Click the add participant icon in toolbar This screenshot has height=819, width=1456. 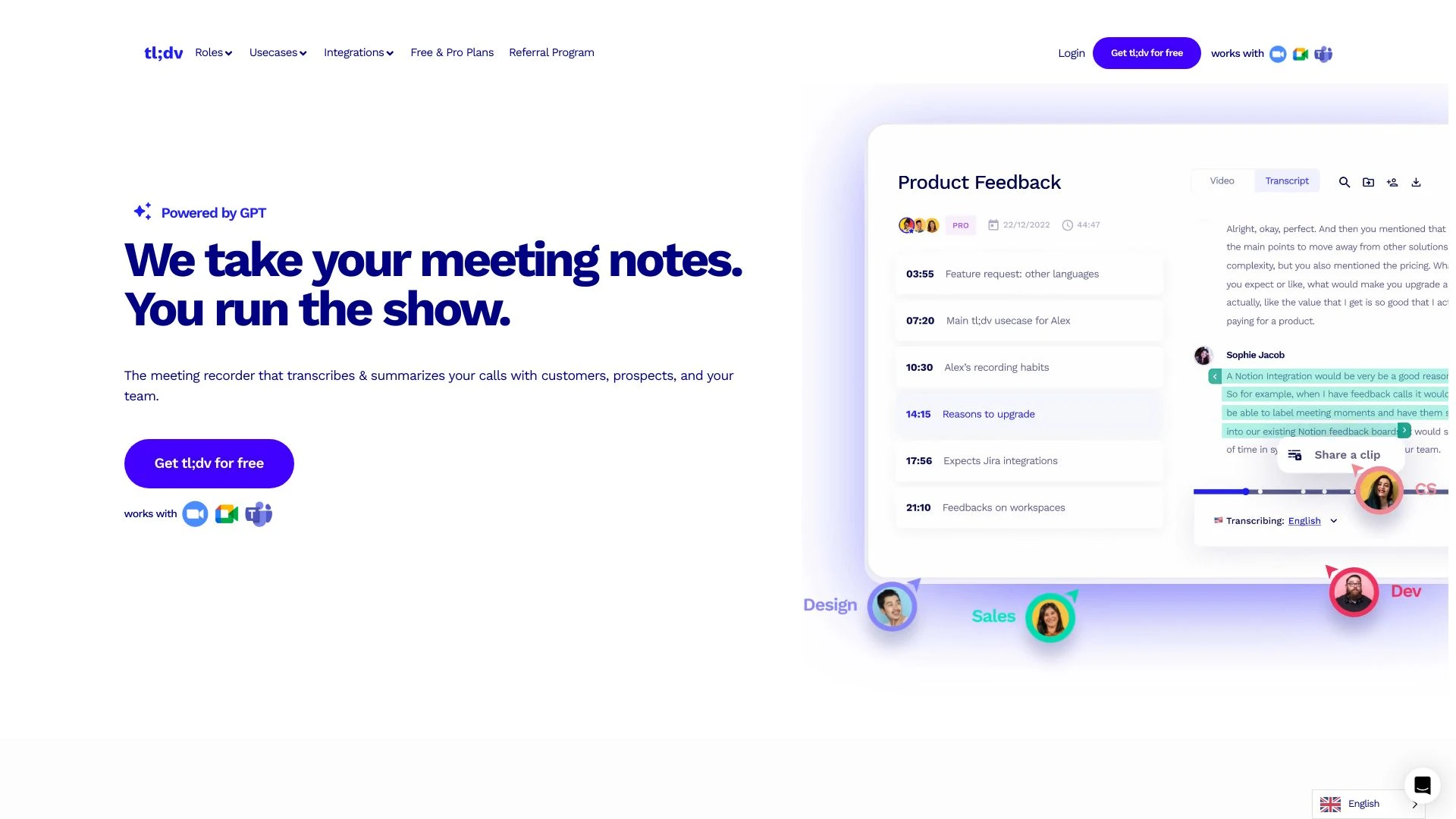point(1391,182)
